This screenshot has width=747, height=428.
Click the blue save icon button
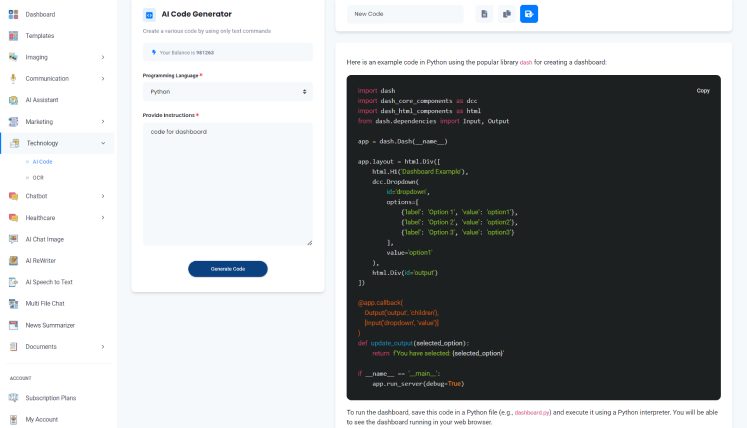[x=529, y=14]
